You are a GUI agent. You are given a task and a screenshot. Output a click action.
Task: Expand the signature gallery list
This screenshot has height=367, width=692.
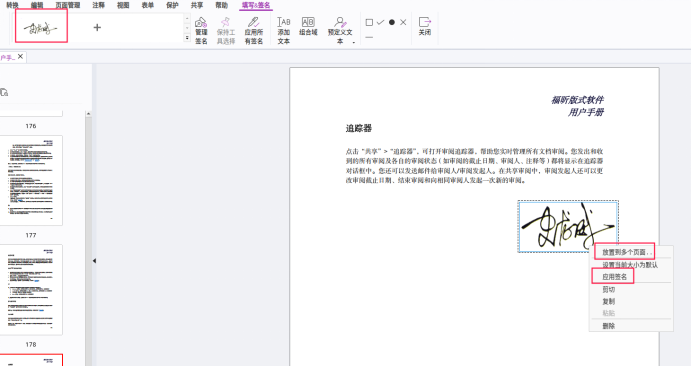pos(187,38)
